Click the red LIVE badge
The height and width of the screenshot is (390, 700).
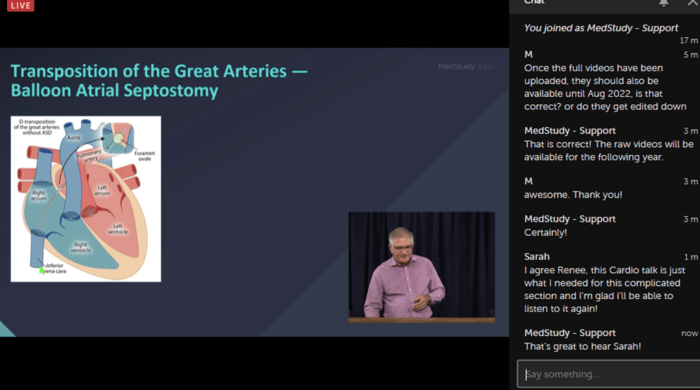[x=21, y=5]
